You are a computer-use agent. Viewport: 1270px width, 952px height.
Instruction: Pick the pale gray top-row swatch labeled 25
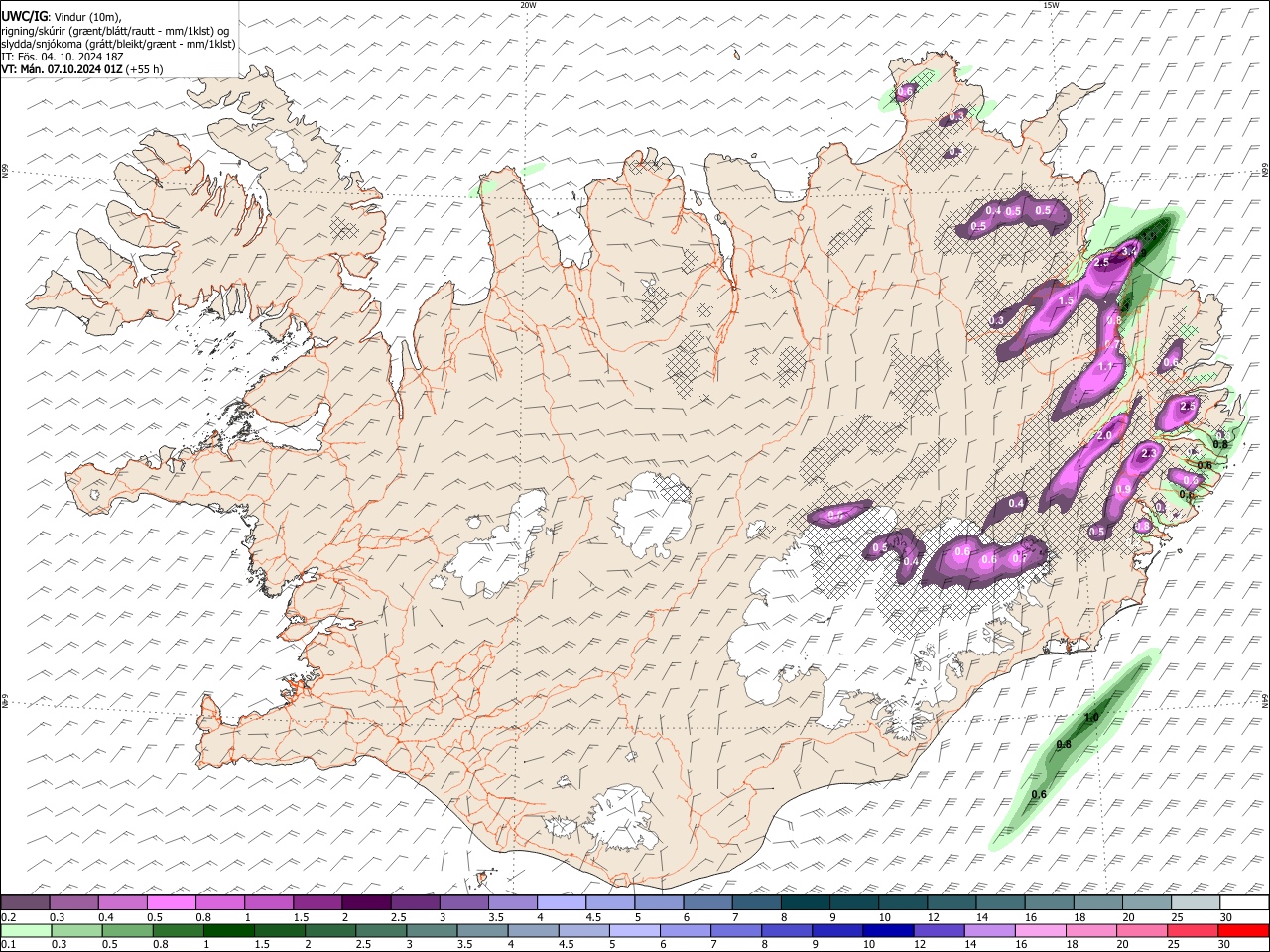[x=1197, y=903]
